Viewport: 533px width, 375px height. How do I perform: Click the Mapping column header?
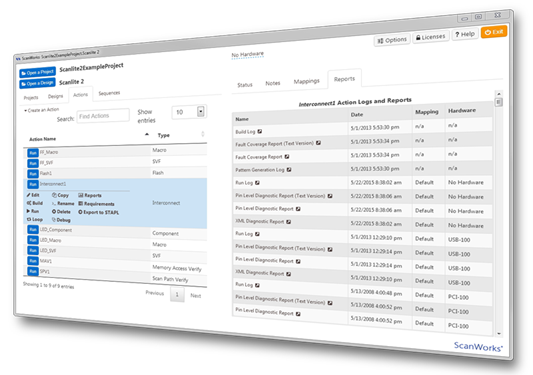pos(427,112)
